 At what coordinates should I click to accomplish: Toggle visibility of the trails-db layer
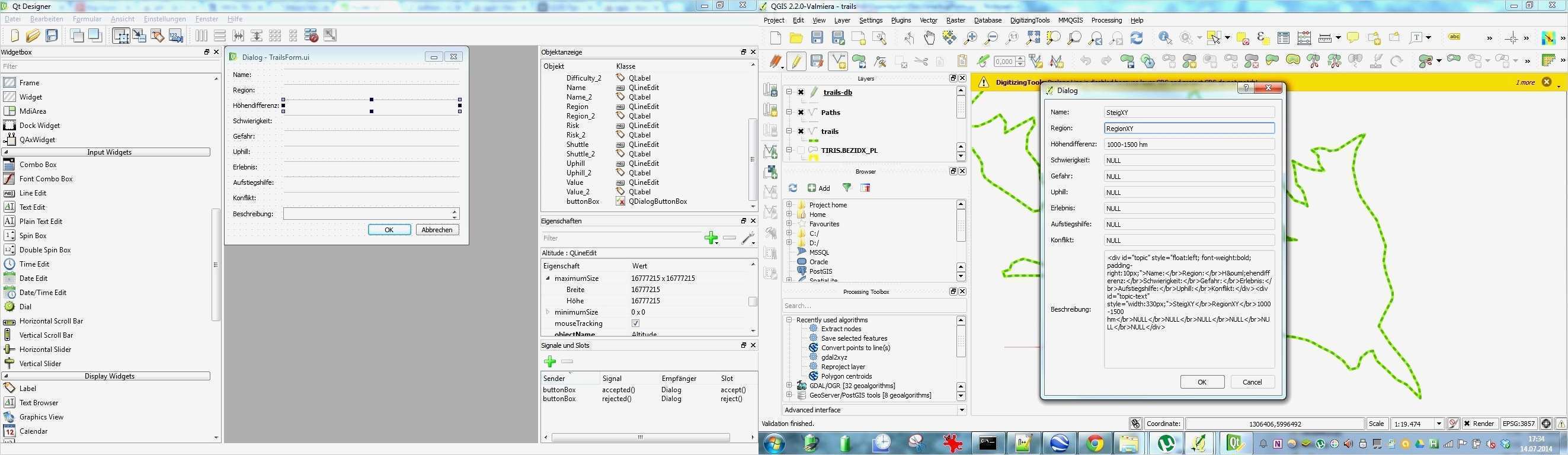(801, 92)
